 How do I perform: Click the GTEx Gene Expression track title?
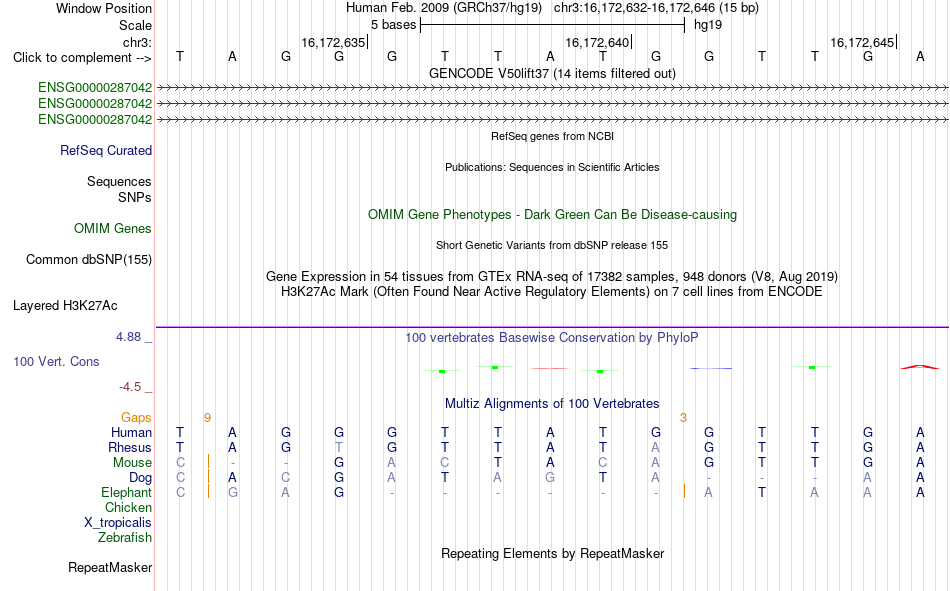click(x=552, y=276)
